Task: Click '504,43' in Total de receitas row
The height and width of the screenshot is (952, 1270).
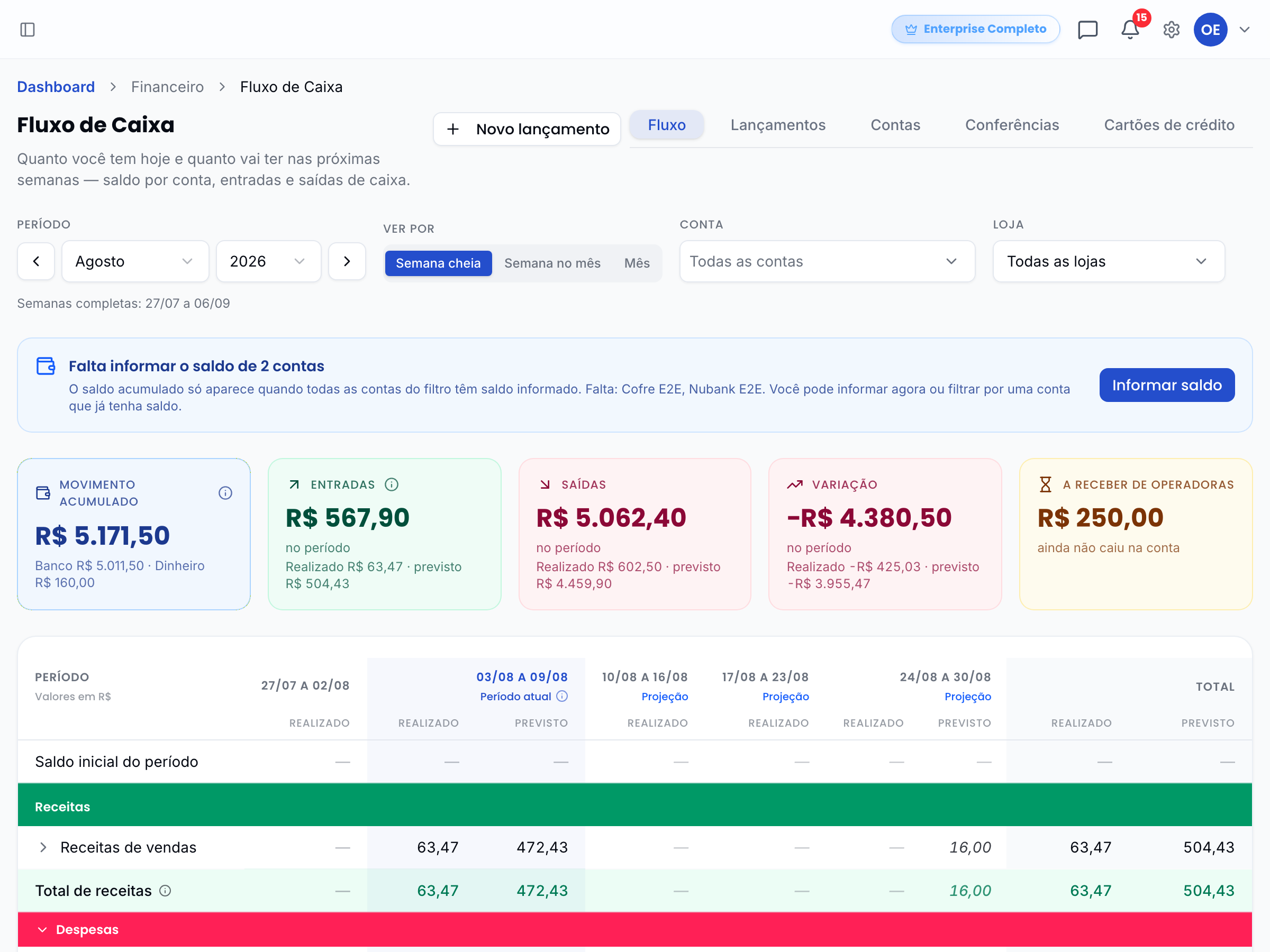Action: pyautogui.click(x=1209, y=891)
